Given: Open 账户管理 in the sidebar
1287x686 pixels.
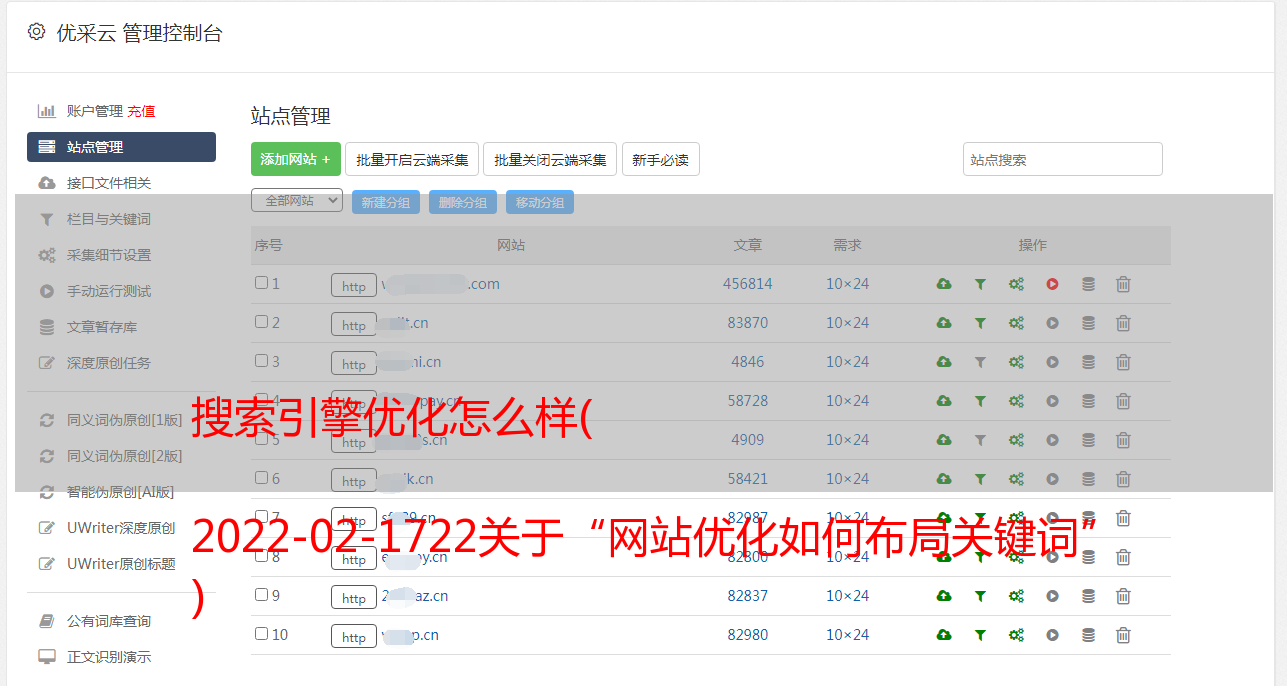Looking at the screenshot, I should coord(94,111).
